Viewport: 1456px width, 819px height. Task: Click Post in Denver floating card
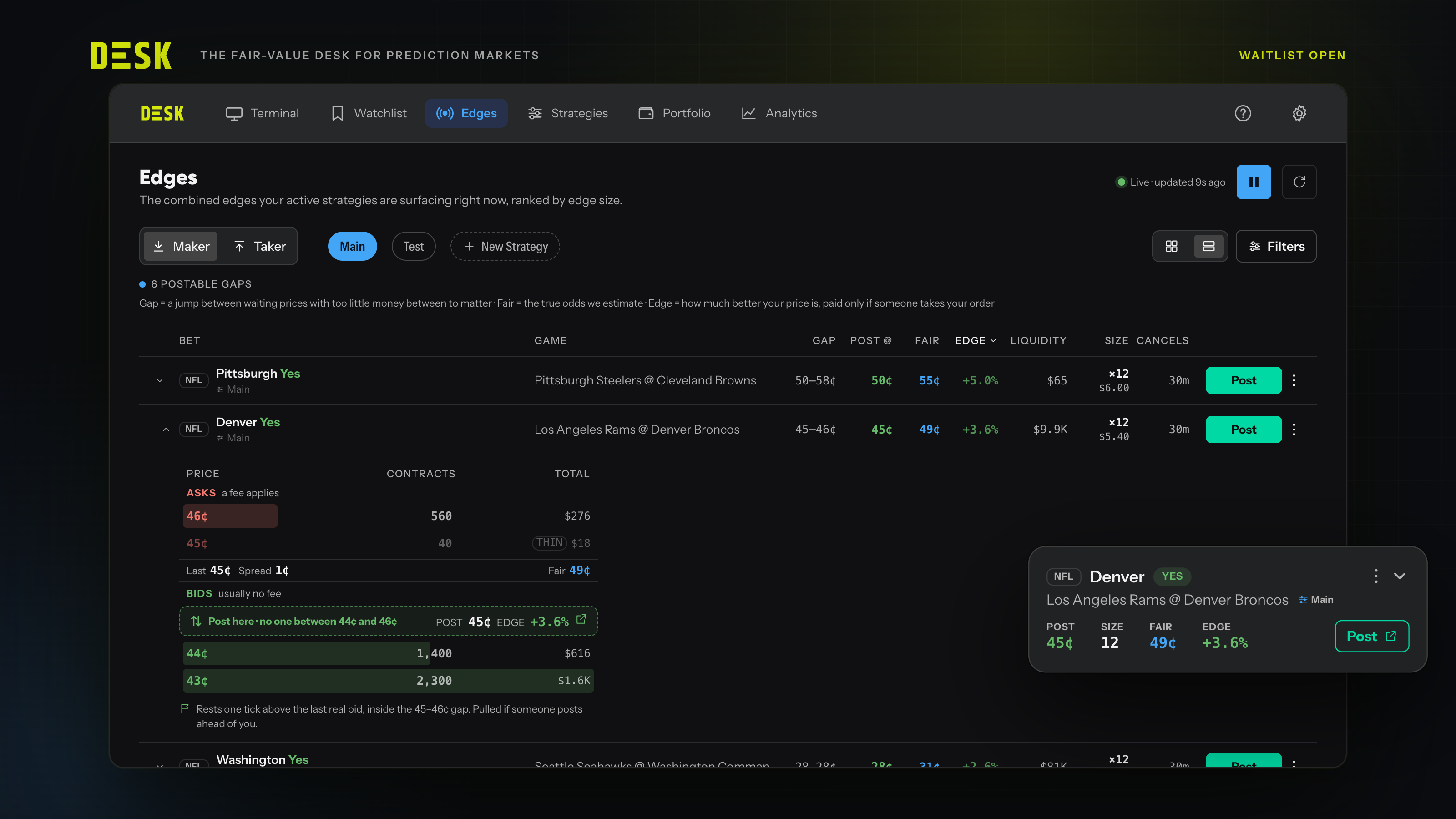coord(1372,637)
